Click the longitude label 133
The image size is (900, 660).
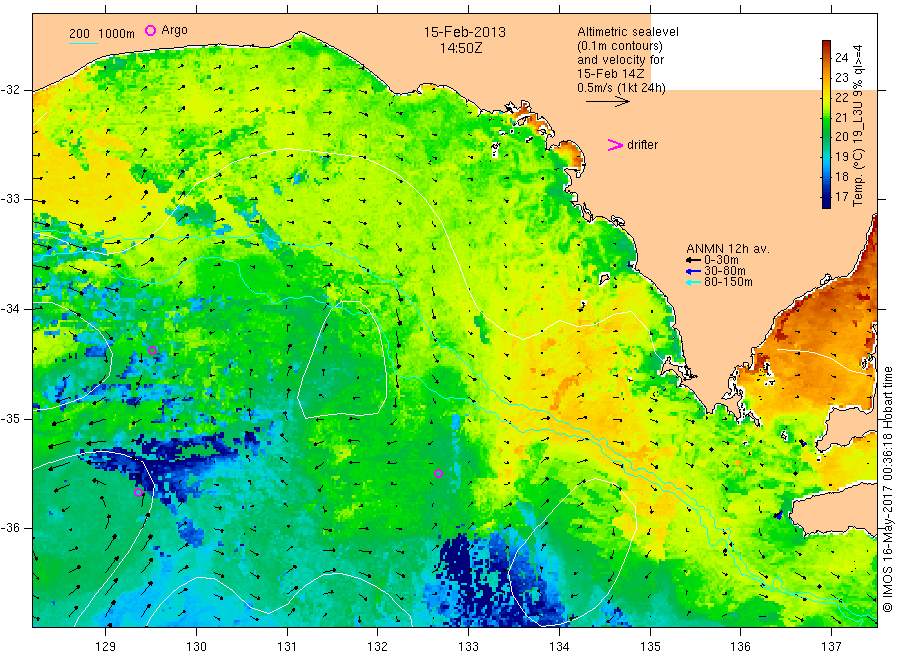468,647
